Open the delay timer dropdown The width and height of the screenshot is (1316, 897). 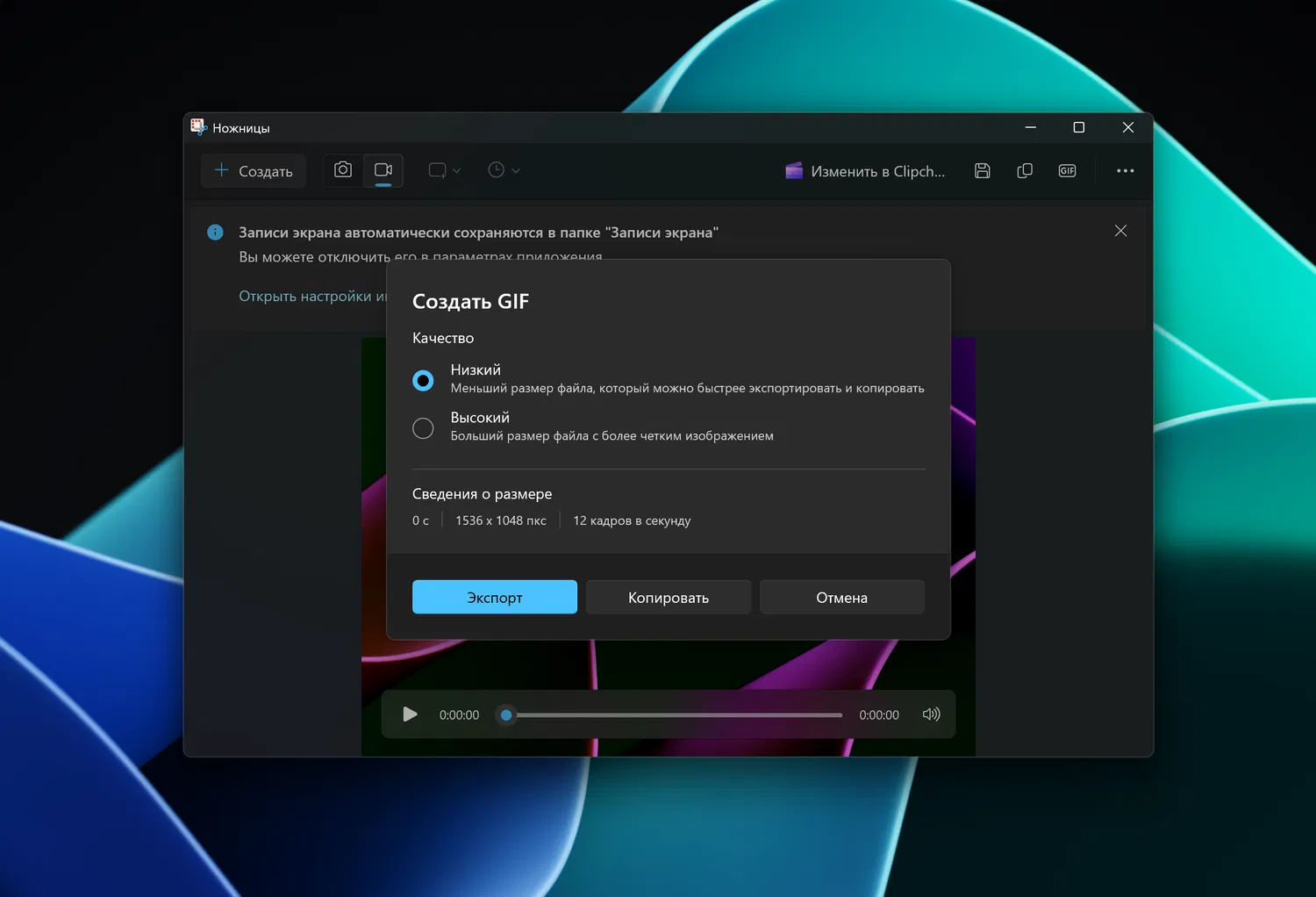point(504,170)
